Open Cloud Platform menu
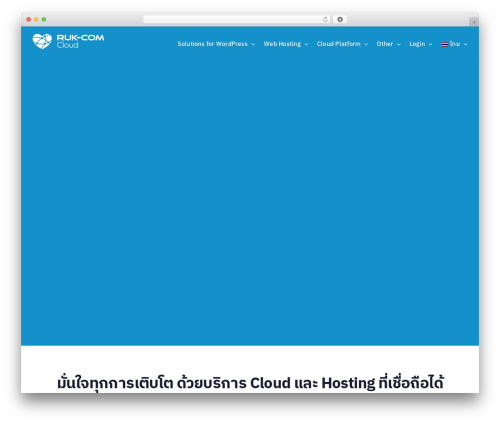Image resolution: width=500 pixels, height=423 pixels. (338, 44)
